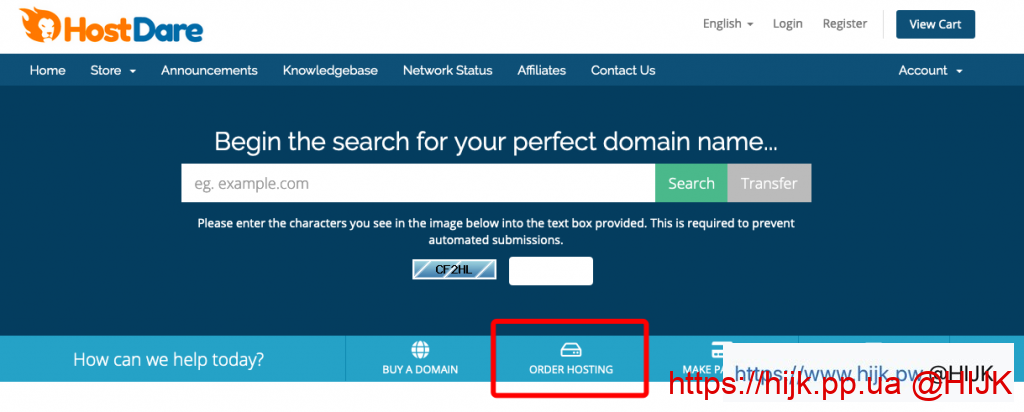Check the Network Status page
The height and width of the screenshot is (412, 1024).
click(x=447, y=70)
